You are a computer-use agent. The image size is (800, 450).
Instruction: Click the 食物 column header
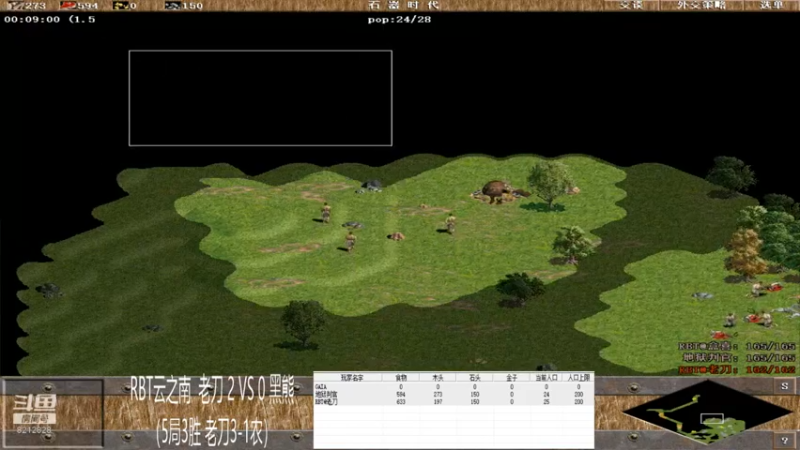(401, 378)
